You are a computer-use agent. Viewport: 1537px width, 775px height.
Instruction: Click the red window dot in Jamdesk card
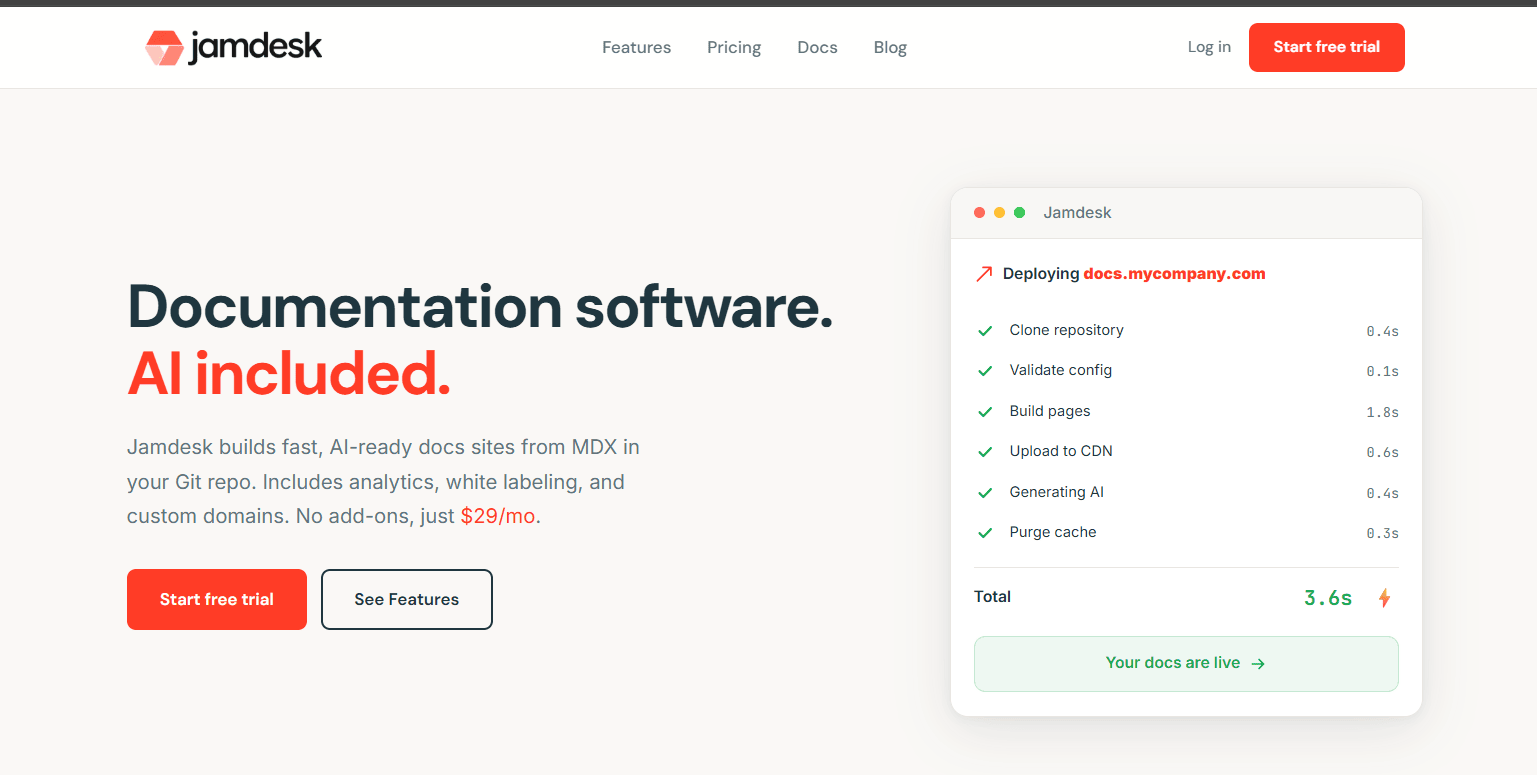(980, 212)
